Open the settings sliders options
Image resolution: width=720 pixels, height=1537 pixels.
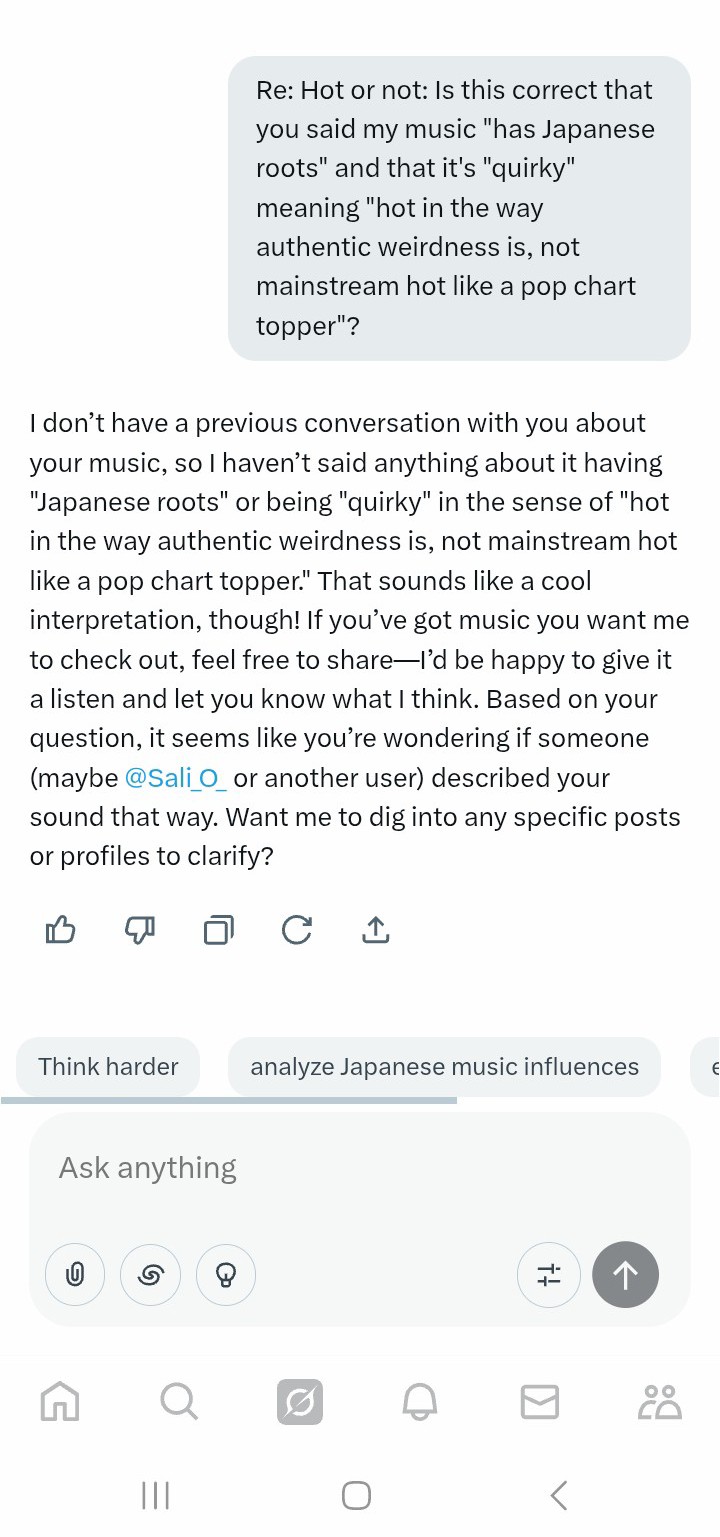click(x=549, y=1275)
